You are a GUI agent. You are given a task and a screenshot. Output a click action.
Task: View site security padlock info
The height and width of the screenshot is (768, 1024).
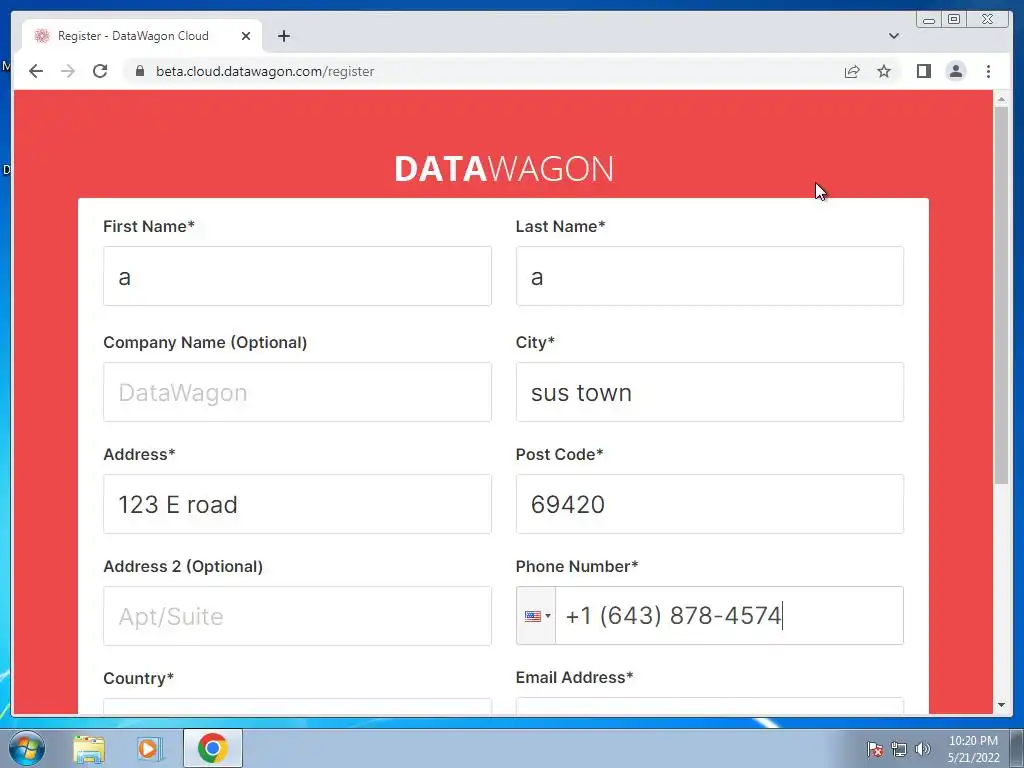pyautogui.click(x=139, y=71)
